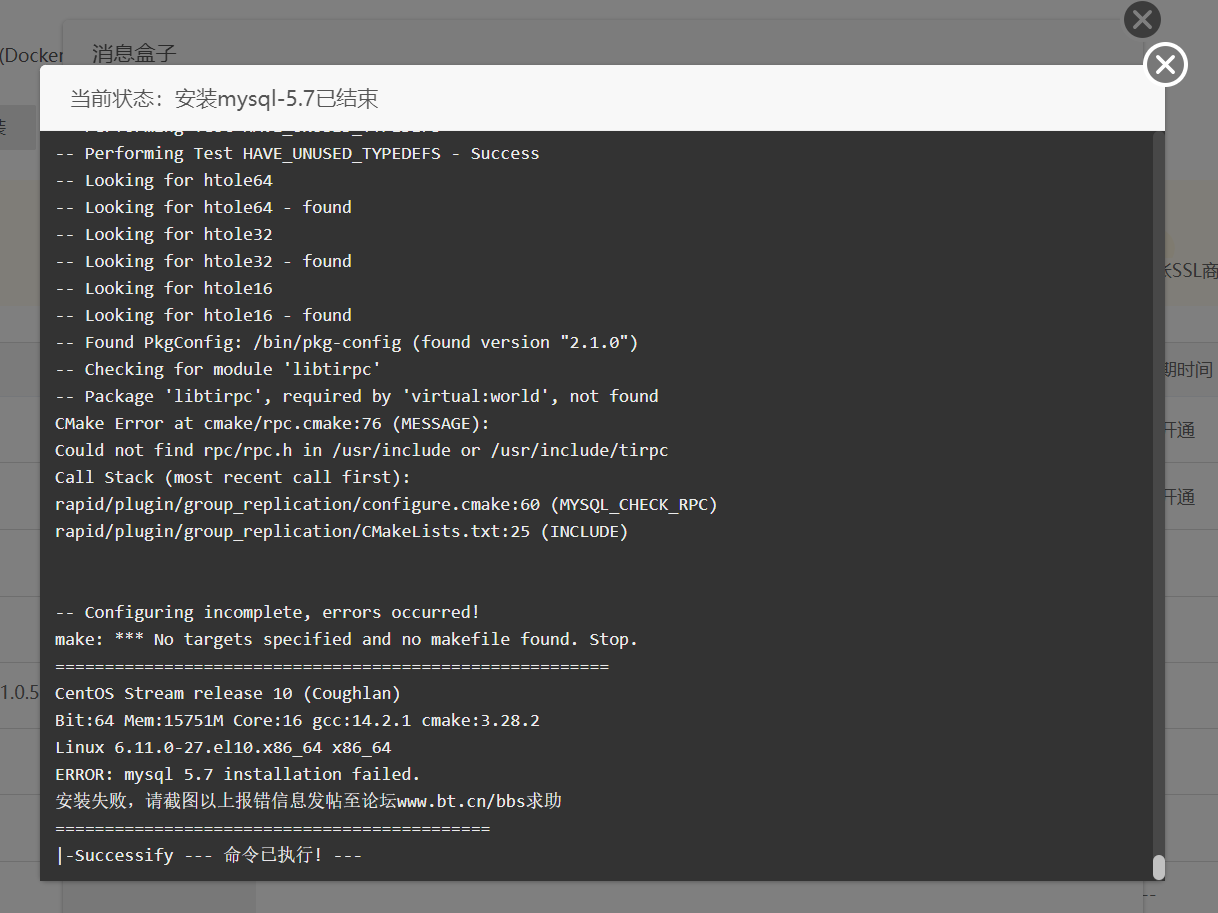
Task: Click the 'Found PkgConfig: /bin/pkg-config' line
Action: (346, 342)
